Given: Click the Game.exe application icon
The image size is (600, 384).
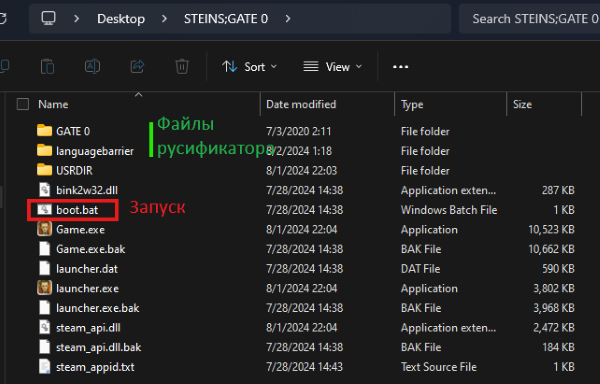Looking at the screenshot, I should [44, 229].
